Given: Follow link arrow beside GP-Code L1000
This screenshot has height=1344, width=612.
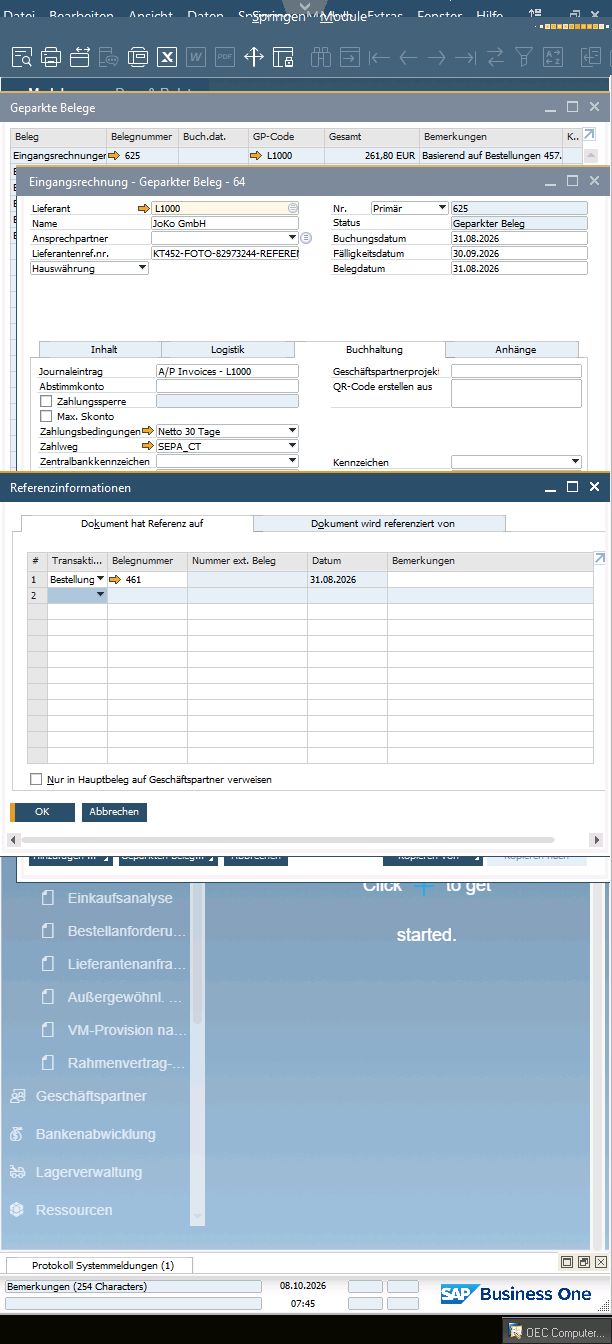Looking at the screenshot, I should [x=257, y=156].
